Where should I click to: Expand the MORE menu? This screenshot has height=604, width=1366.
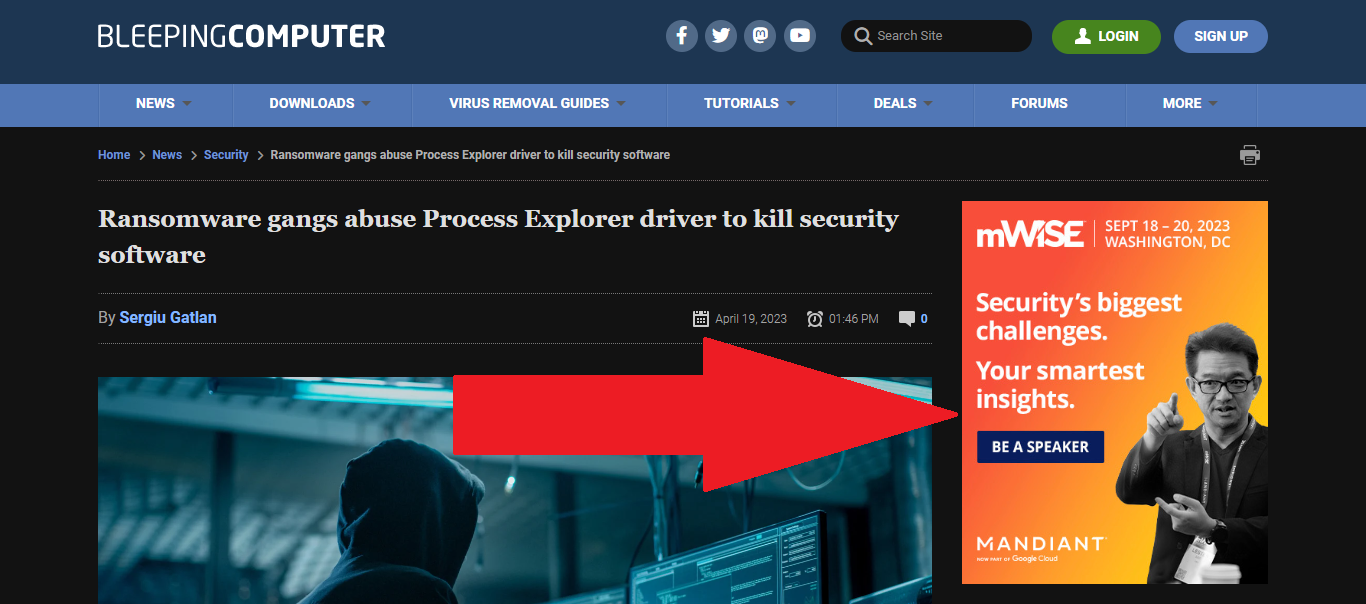[1191, 104]
